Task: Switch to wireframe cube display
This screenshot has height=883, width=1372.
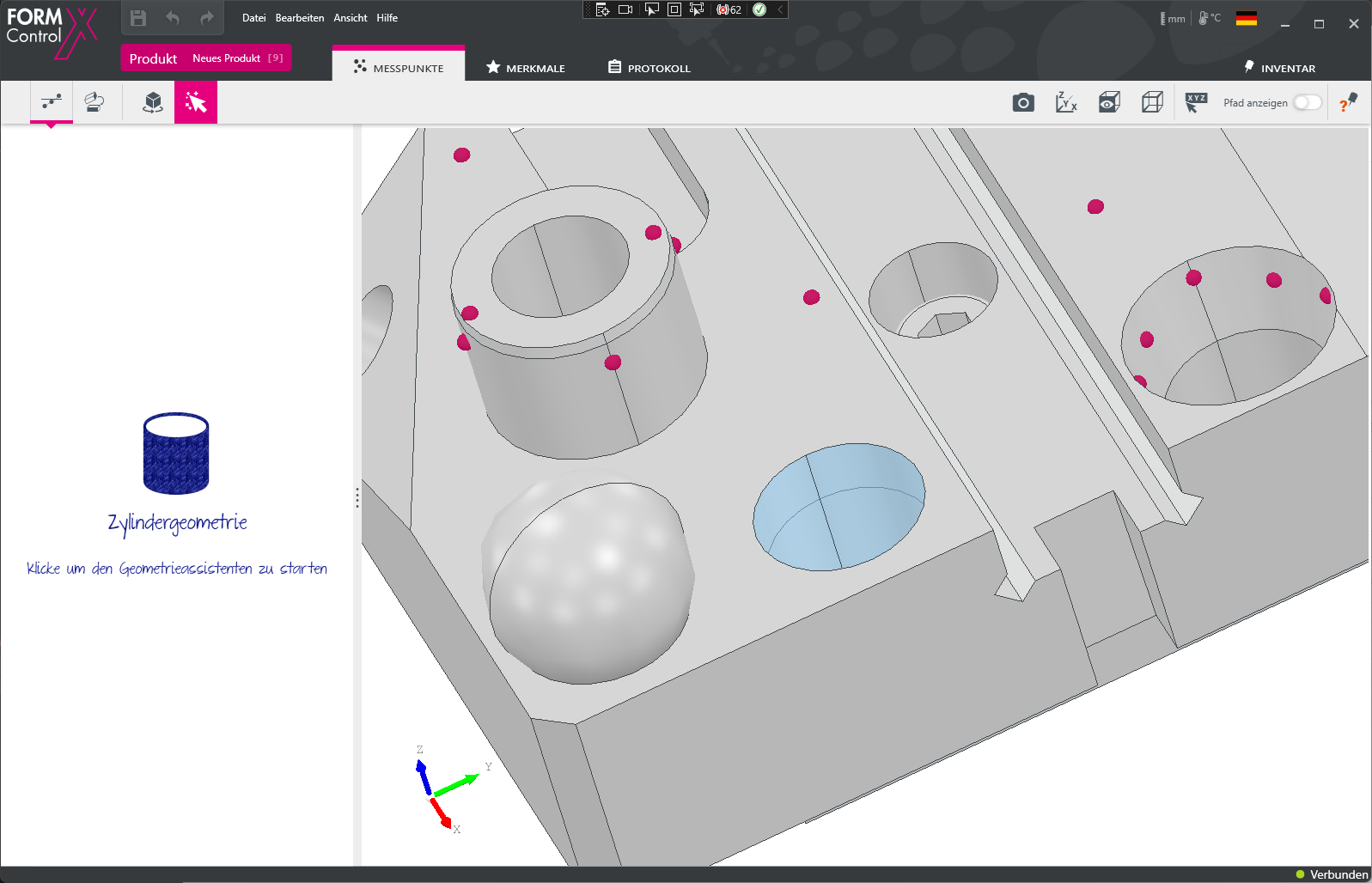Action: 1152,103
